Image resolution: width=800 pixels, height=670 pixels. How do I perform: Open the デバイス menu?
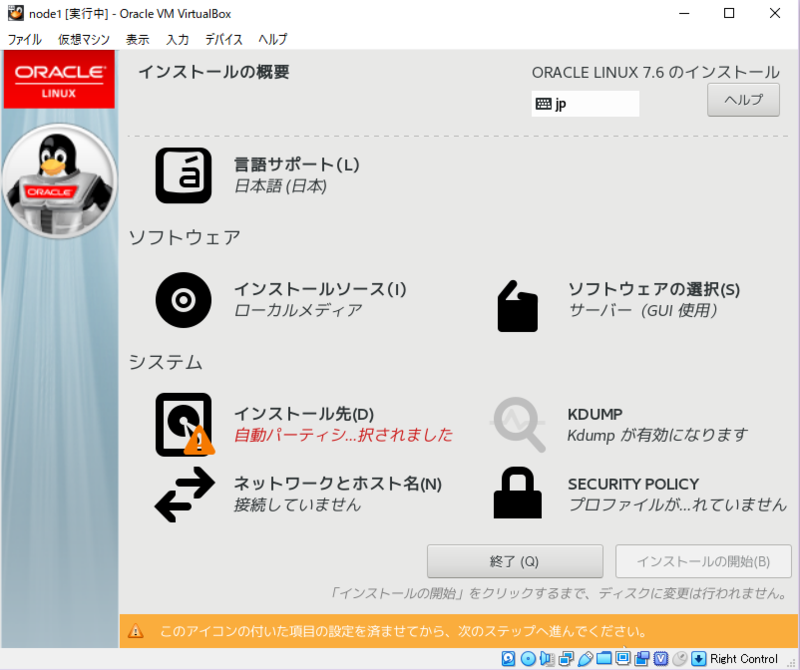(224, 39)
